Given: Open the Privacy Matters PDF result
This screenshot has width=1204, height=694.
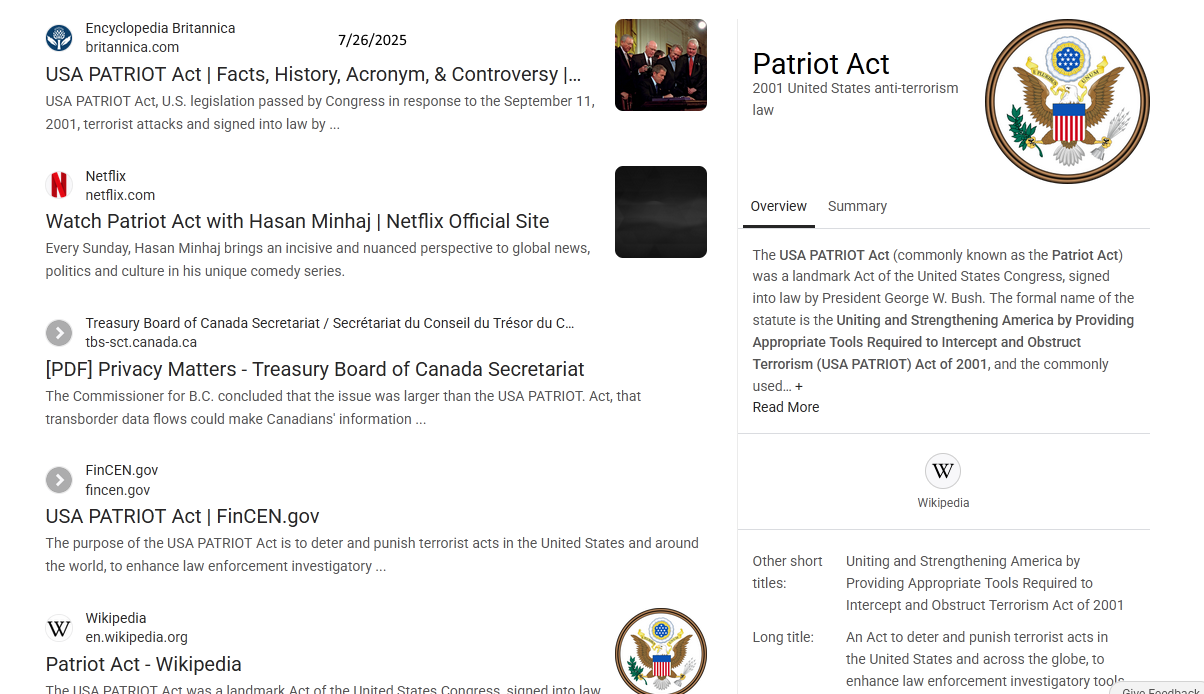Looking at the screenshot, I should (x=315, y=369).
